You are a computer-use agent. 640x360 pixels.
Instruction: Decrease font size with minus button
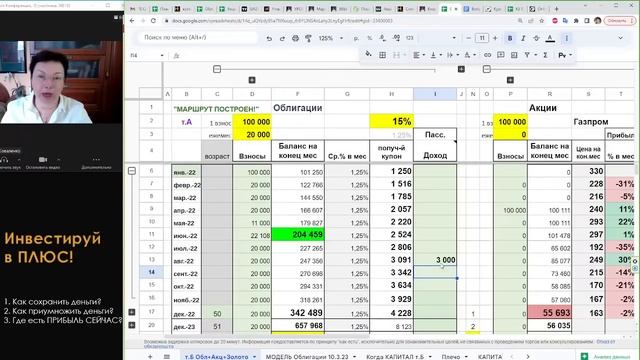(x=469, y=38)
